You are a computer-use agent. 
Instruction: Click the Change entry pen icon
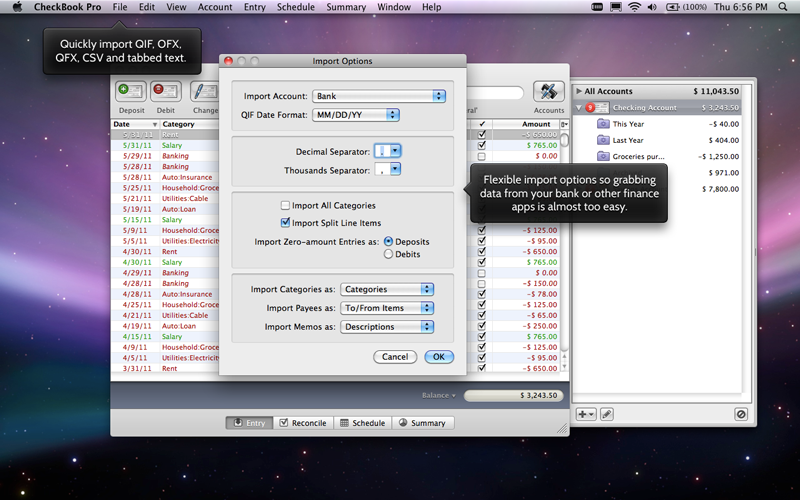[205, 92]
